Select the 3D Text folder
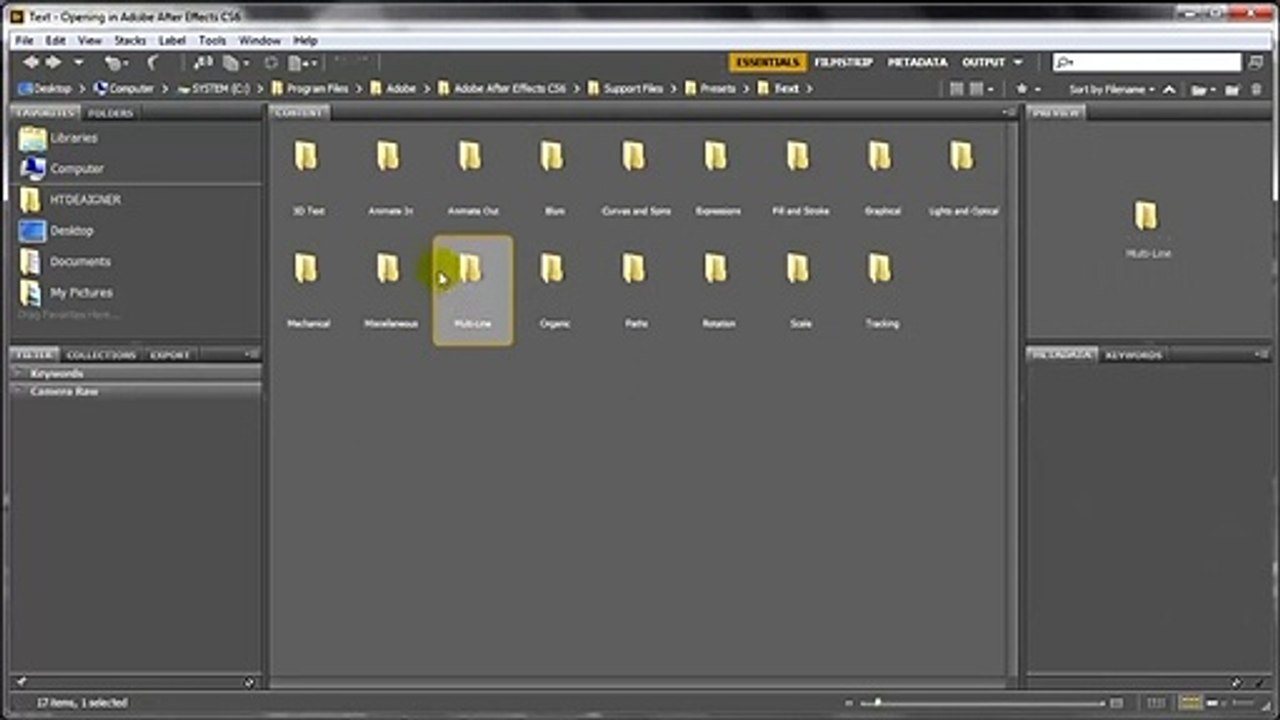 (307, 177)
